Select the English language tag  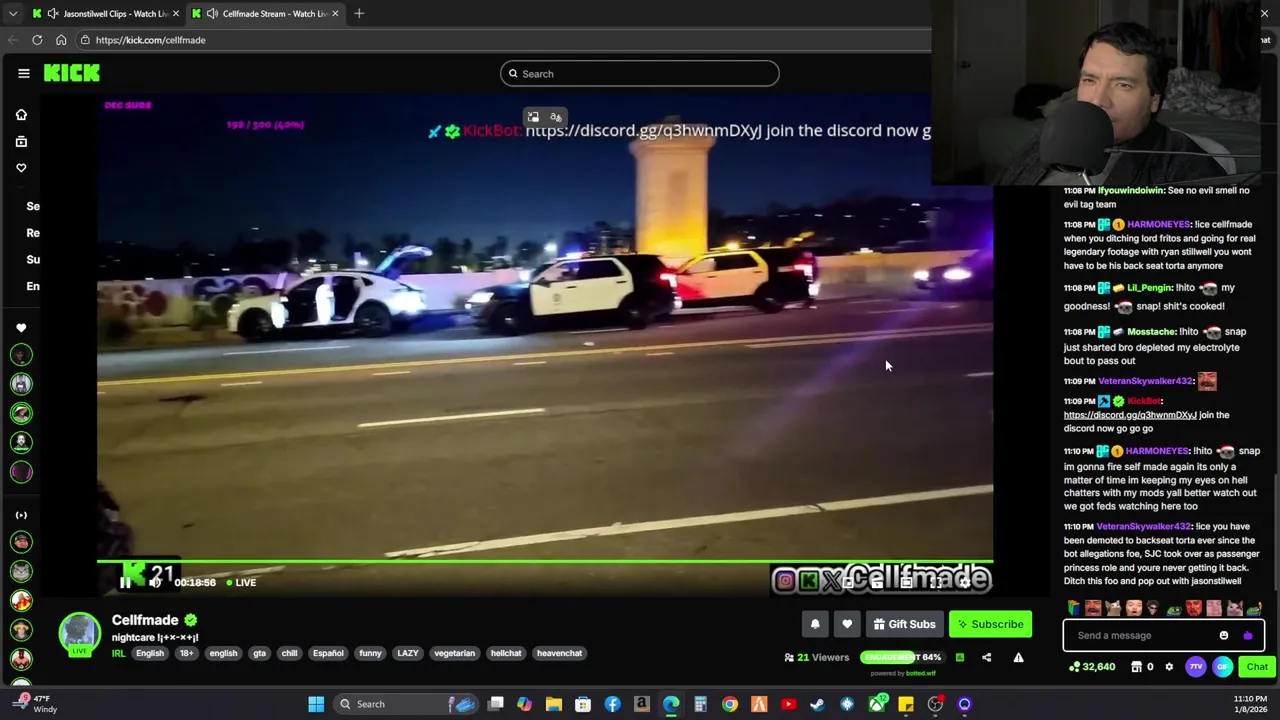click(150, 653)
